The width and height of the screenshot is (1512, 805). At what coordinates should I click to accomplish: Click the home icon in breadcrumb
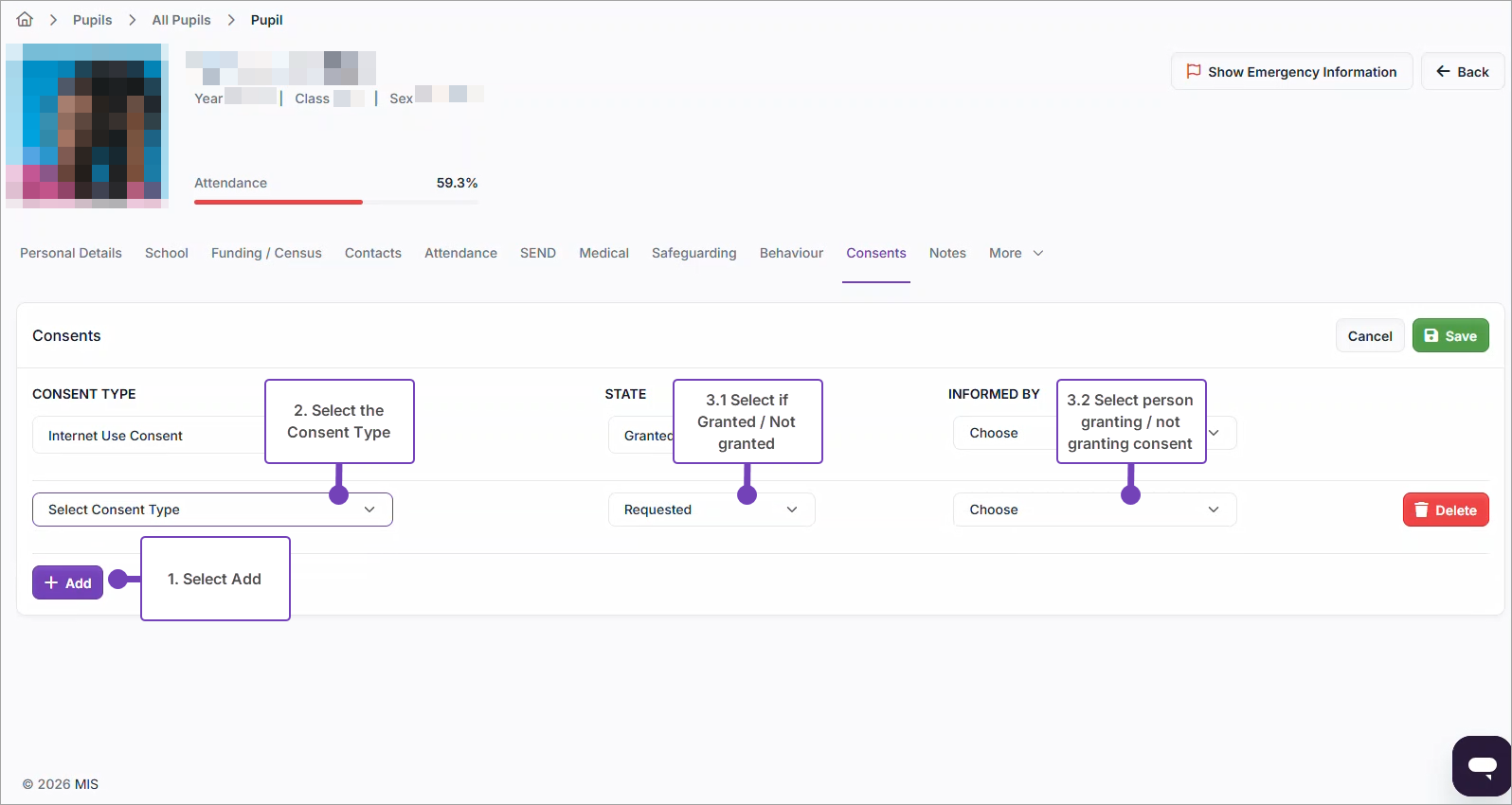[25, 20]
